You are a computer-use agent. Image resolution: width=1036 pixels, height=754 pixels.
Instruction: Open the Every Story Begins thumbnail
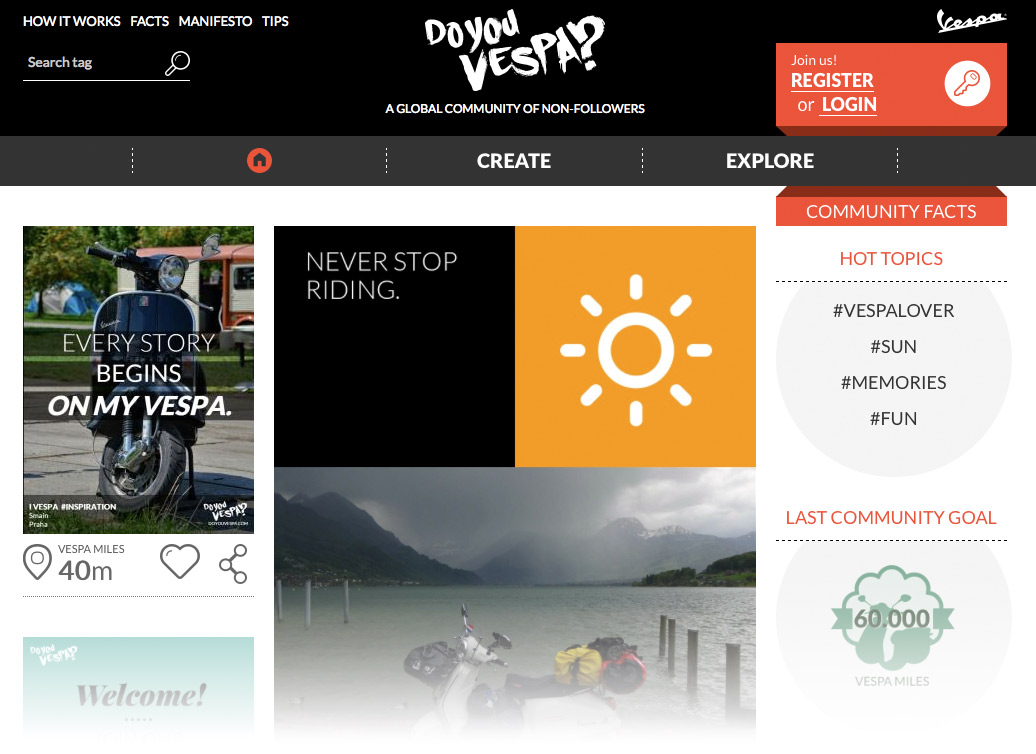(138, 380)
